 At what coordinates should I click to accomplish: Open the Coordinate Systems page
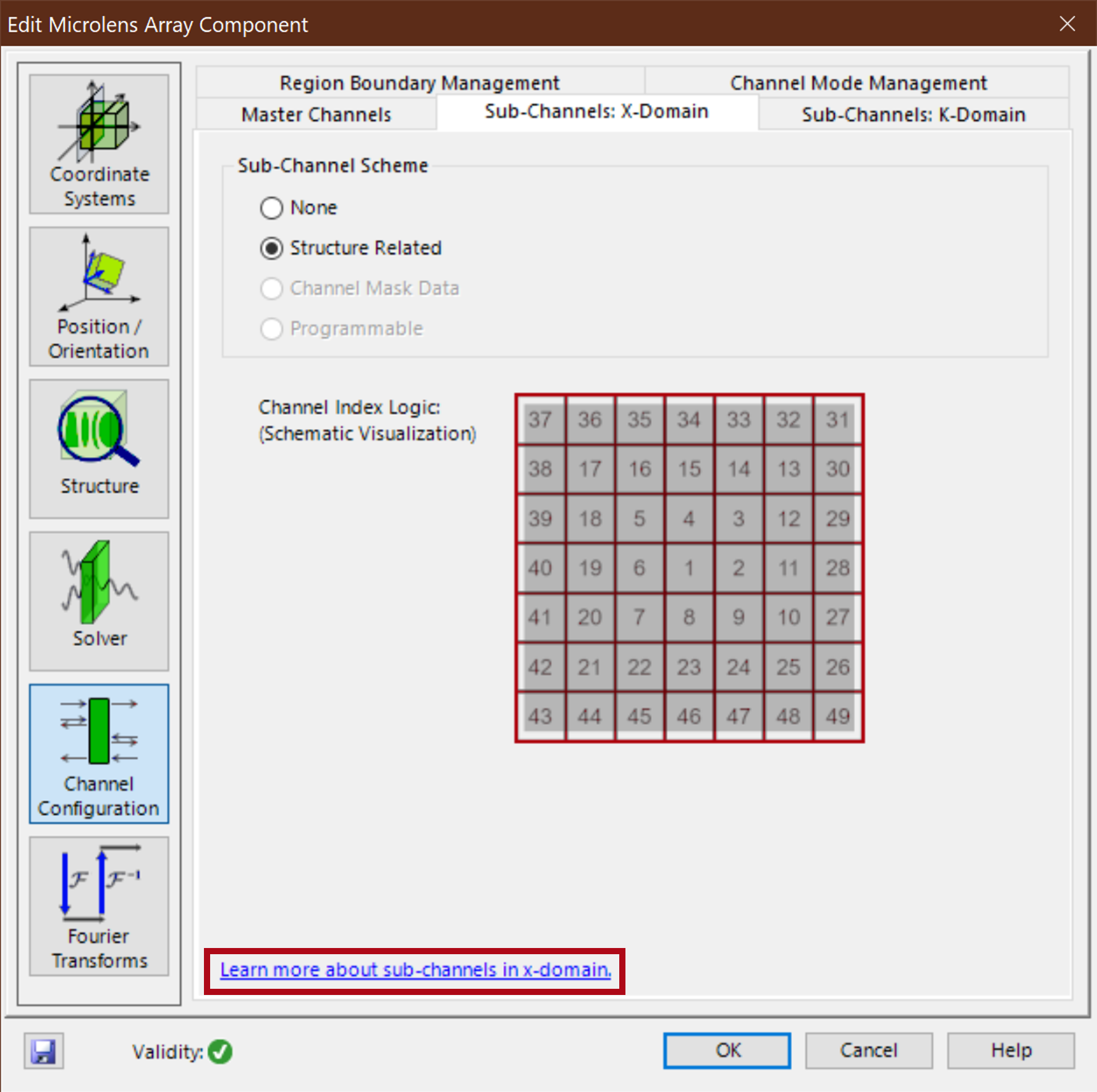pos(99,144)
